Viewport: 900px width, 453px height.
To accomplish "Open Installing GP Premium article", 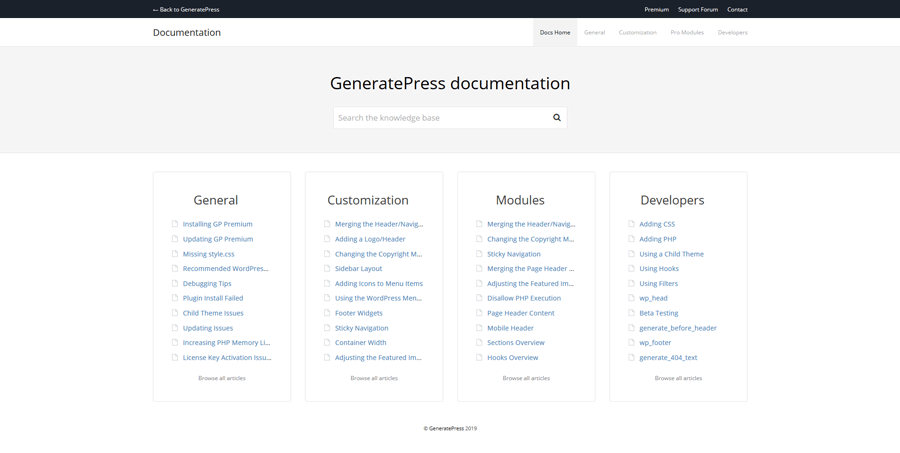I will click(x=218, y=224).
